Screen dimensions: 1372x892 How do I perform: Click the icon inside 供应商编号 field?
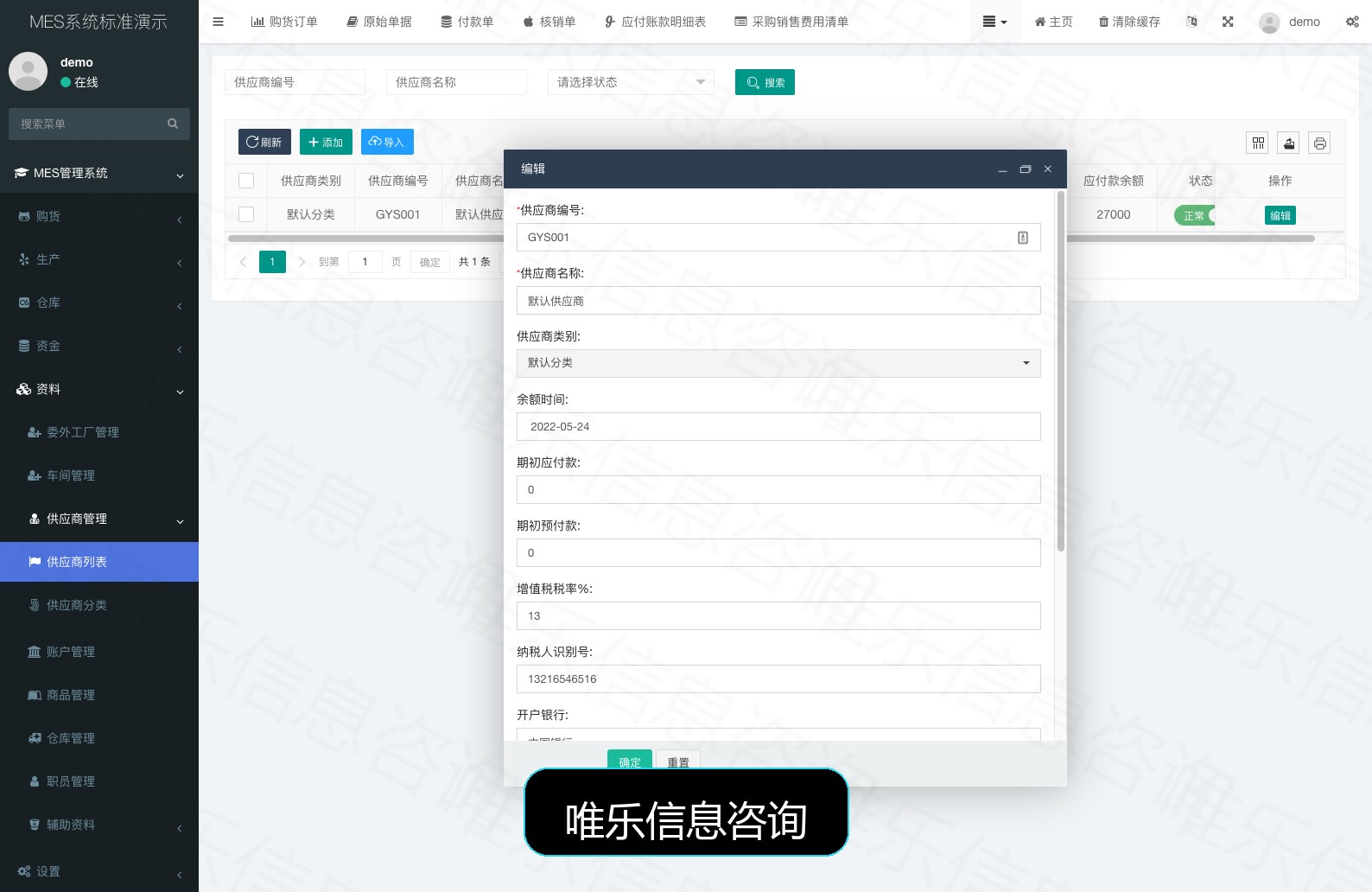1023,238
